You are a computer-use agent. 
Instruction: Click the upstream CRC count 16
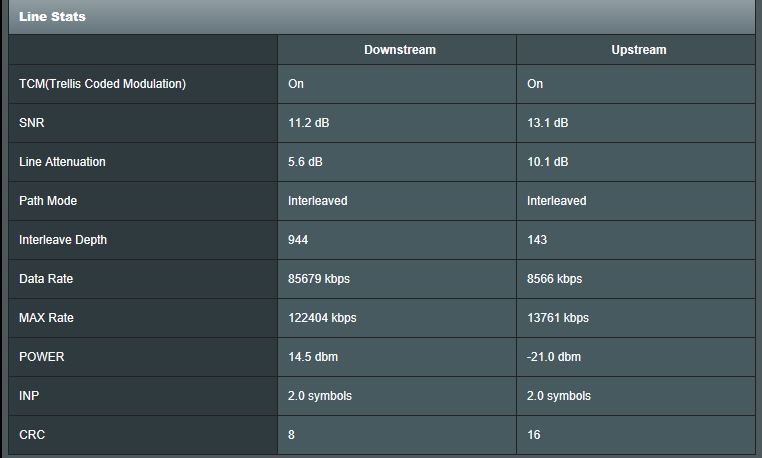[x=534, y=435]
